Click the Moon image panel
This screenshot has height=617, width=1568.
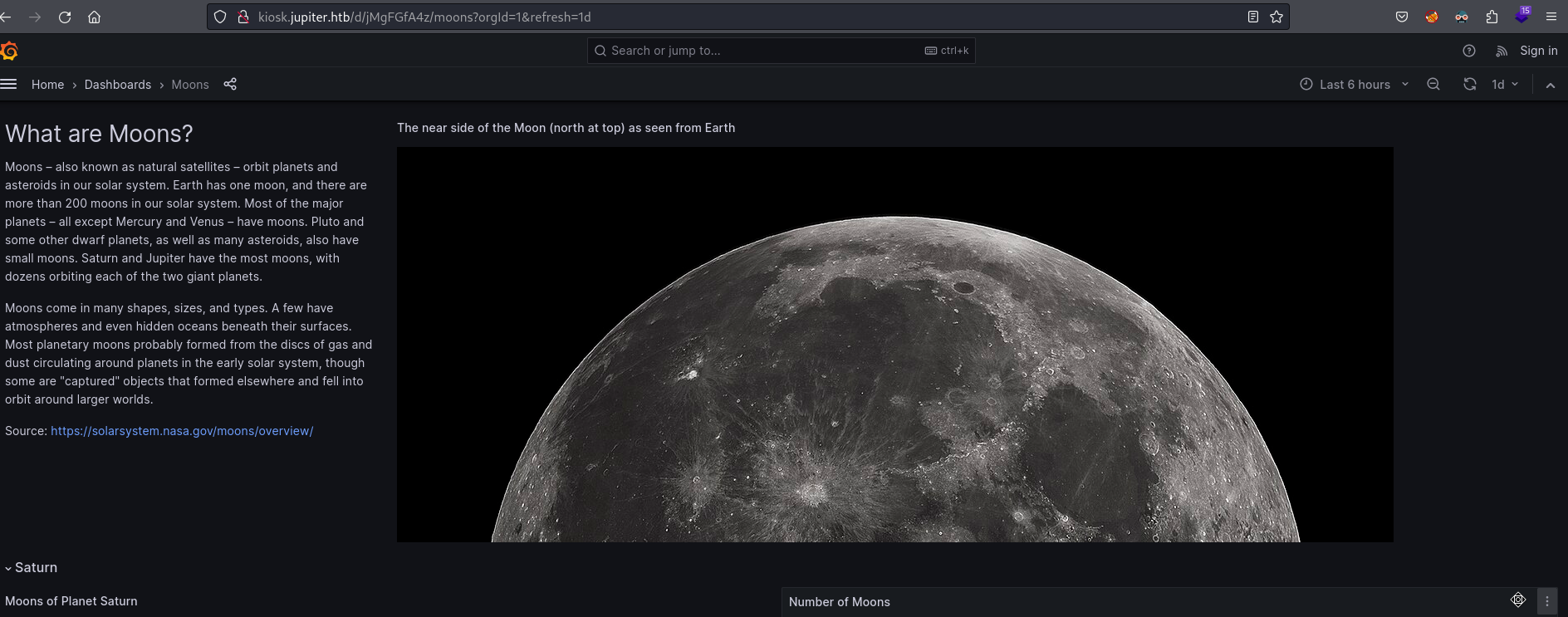tap(894, 345)
